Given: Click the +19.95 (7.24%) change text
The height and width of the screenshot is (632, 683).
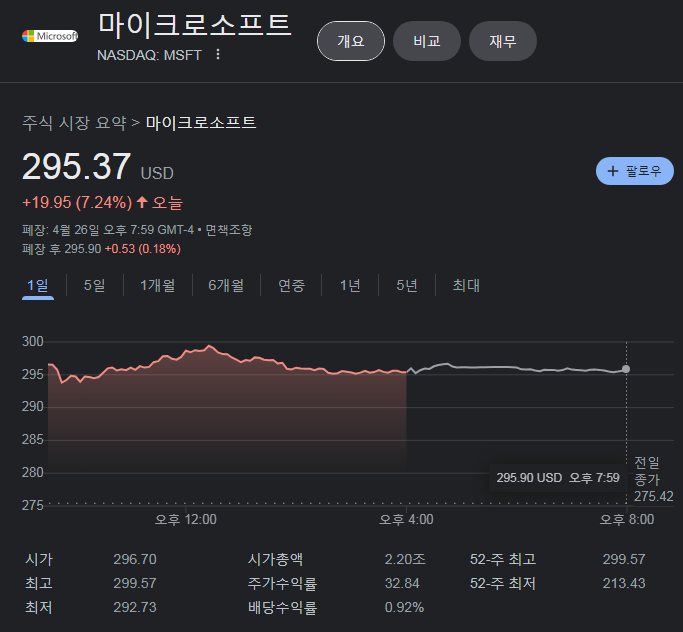Looking at the screenshot, I should coord(77,203).
